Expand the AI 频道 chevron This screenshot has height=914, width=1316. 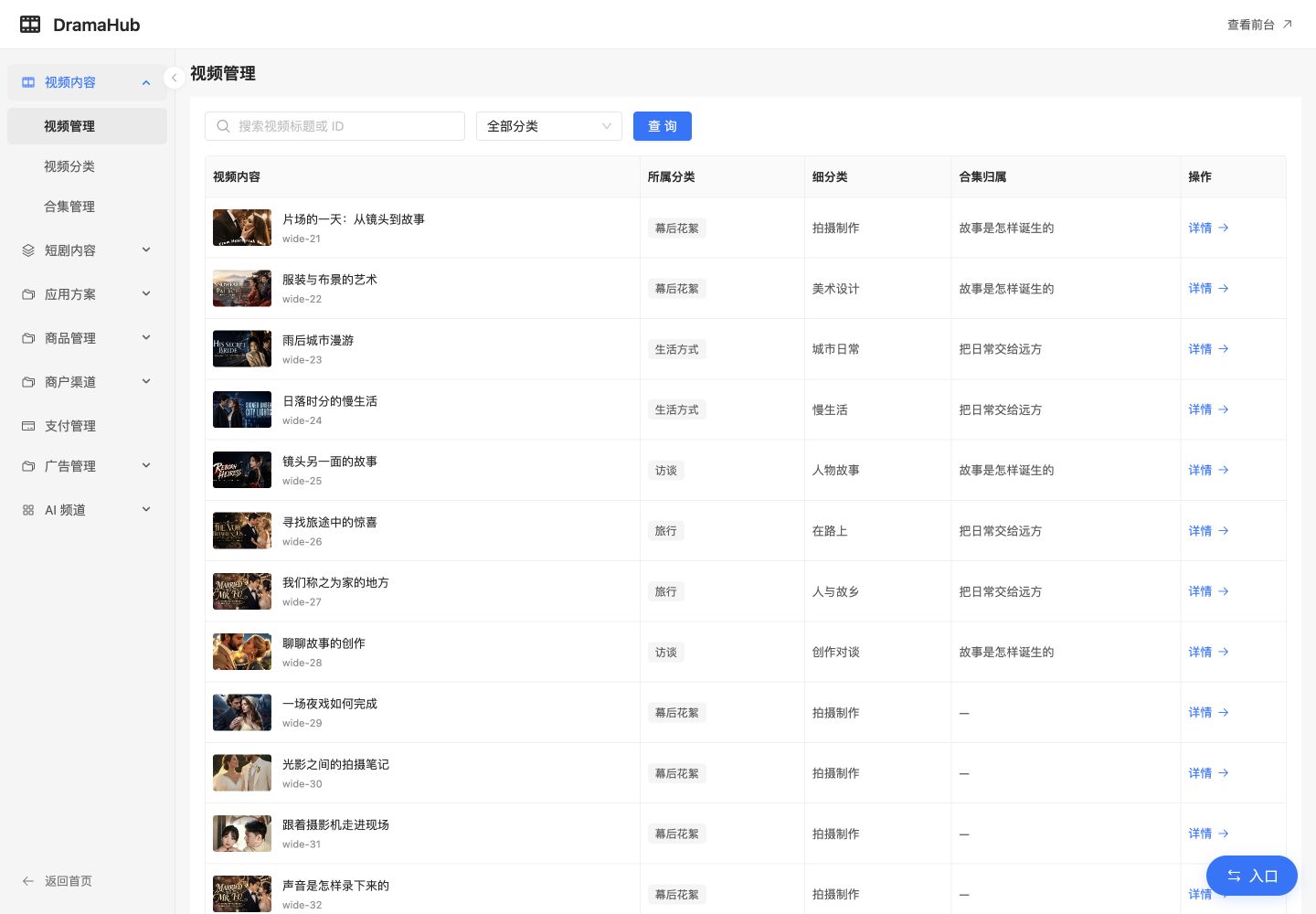(146, 509)
